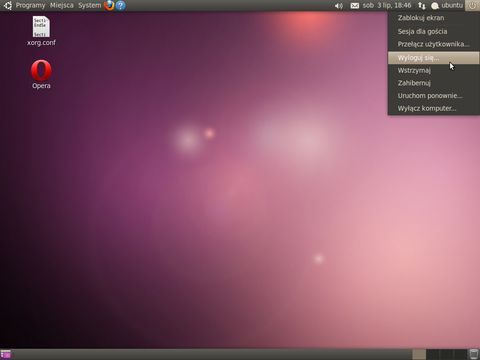
Task: Open the Firefox browser launcher in the panel
Action: (109, 5)
